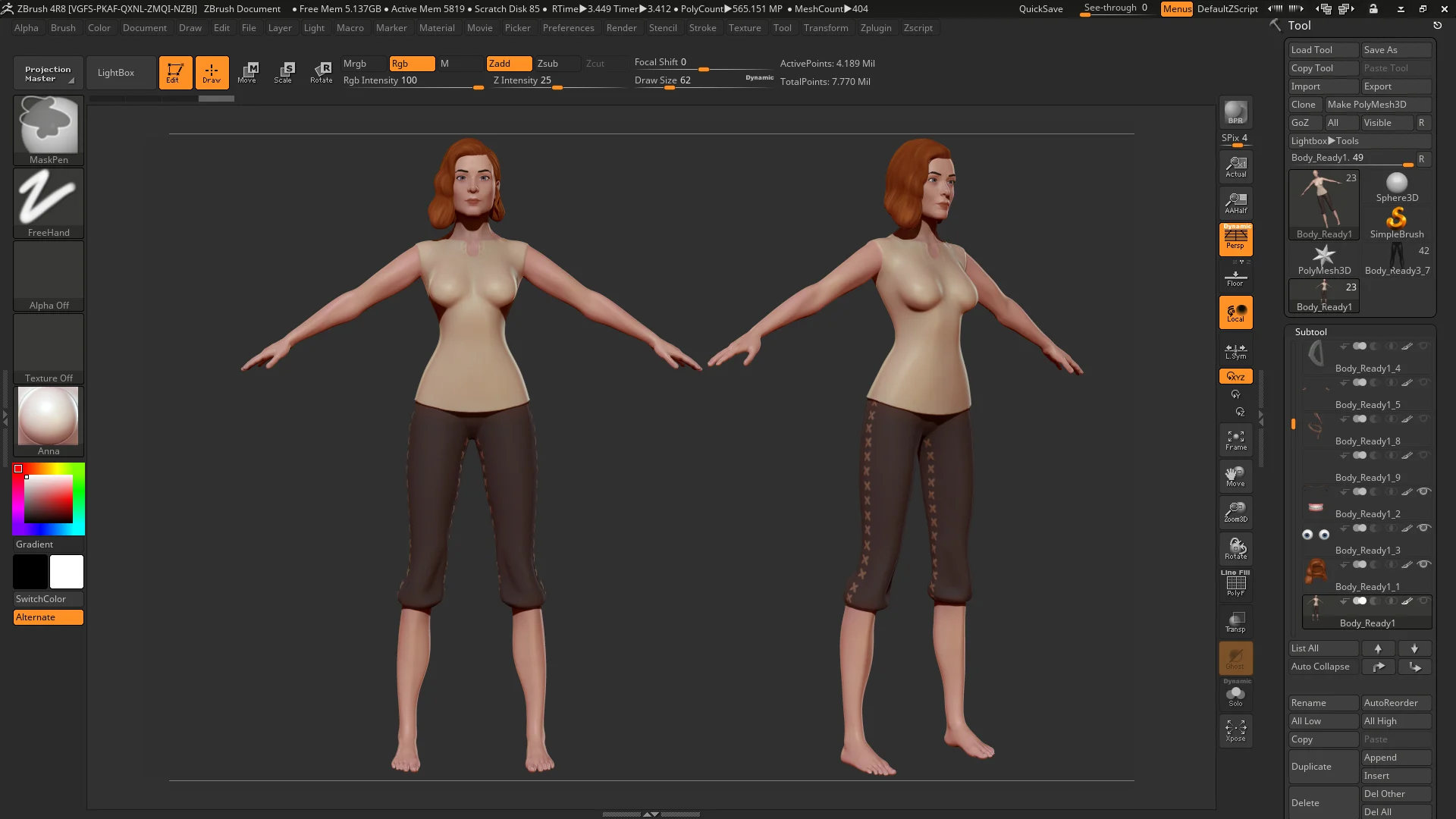Open LightBox browser
This screenshot has width=1456, height=819.
121,73
